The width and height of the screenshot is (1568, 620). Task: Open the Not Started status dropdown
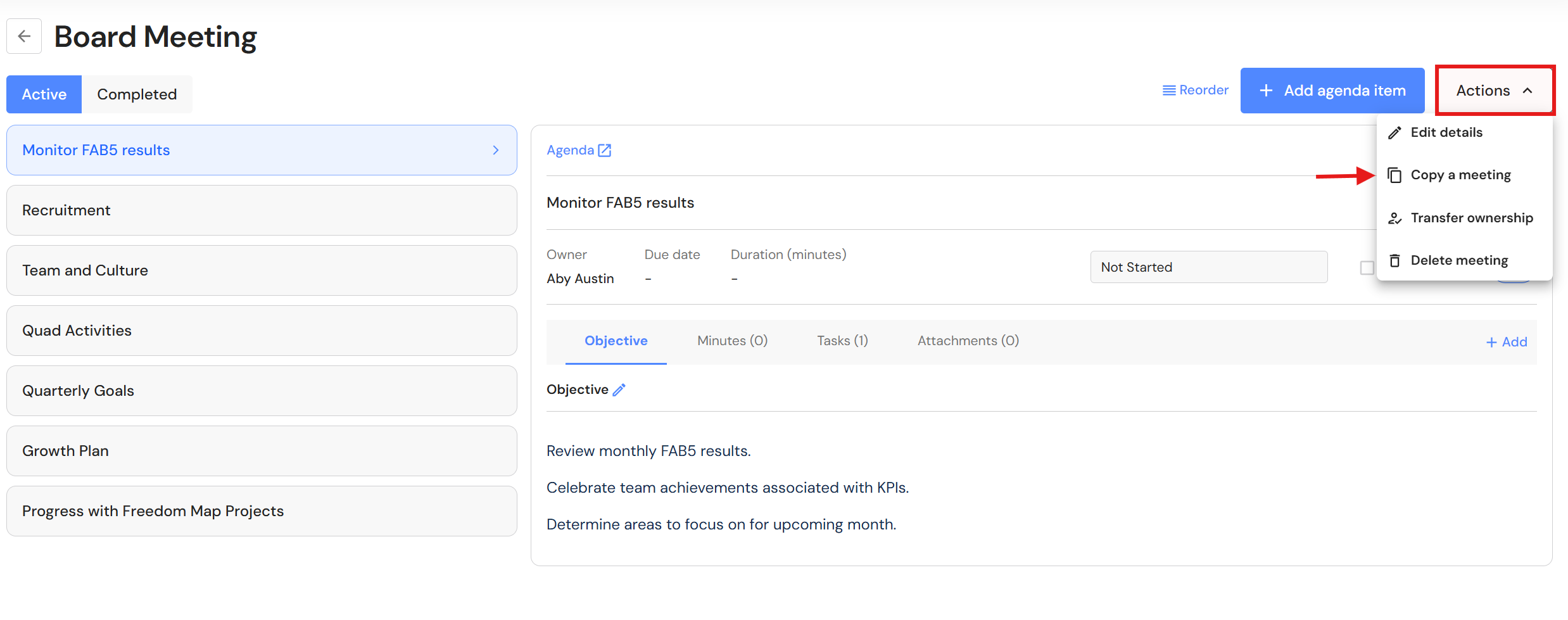(1209, 267)
